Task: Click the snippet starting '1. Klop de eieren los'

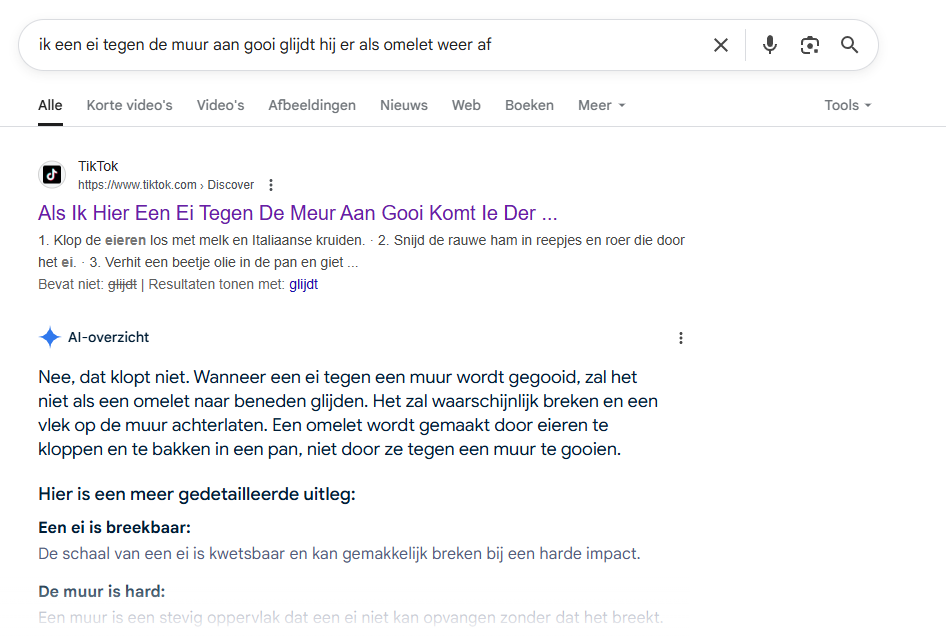Action: tap(361, 251)
